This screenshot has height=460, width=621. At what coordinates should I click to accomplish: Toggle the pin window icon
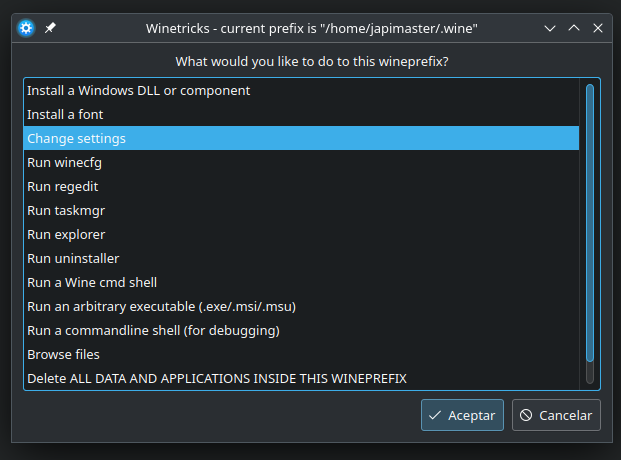50,28
